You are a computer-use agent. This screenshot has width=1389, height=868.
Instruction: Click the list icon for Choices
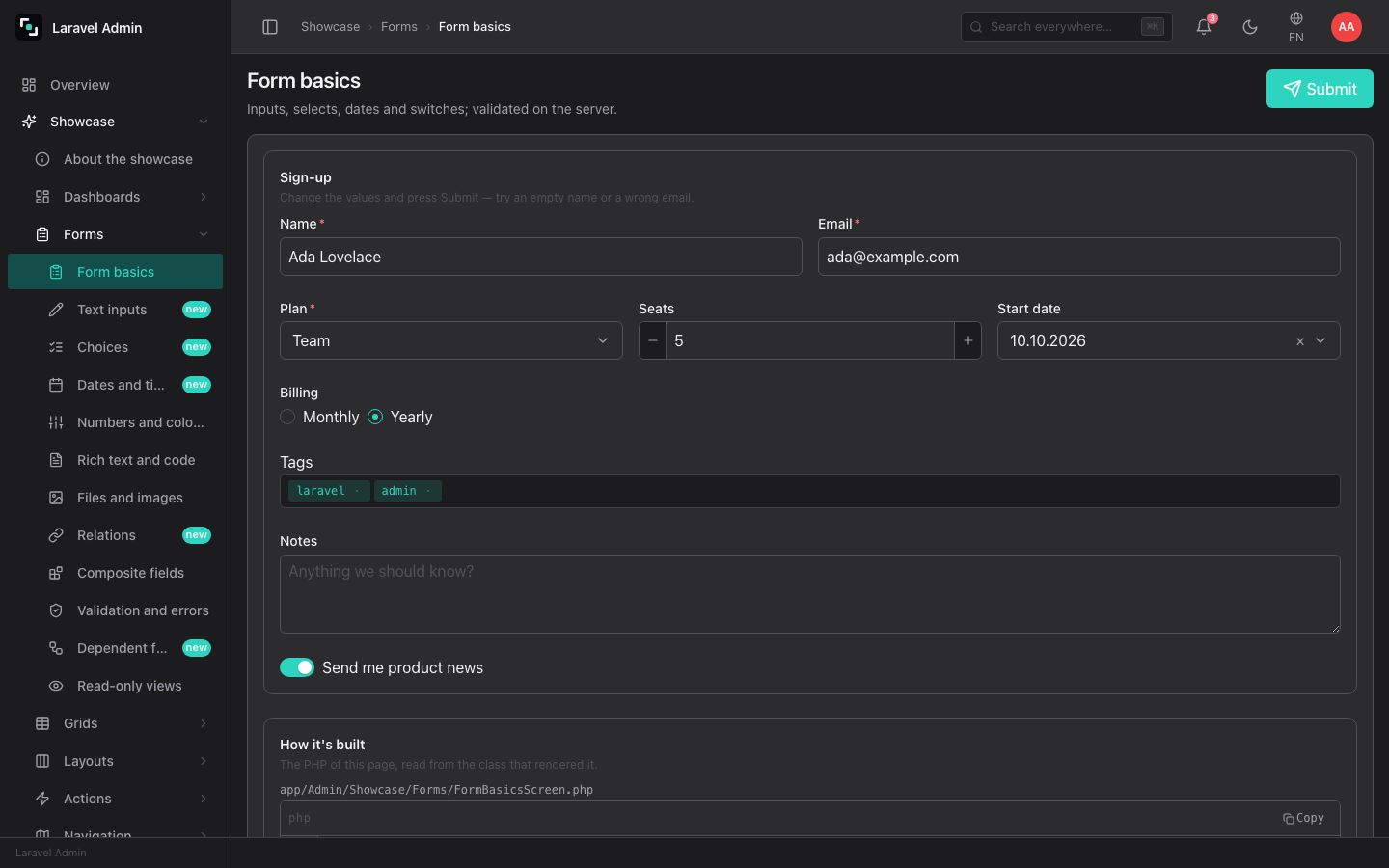[56, 347]
